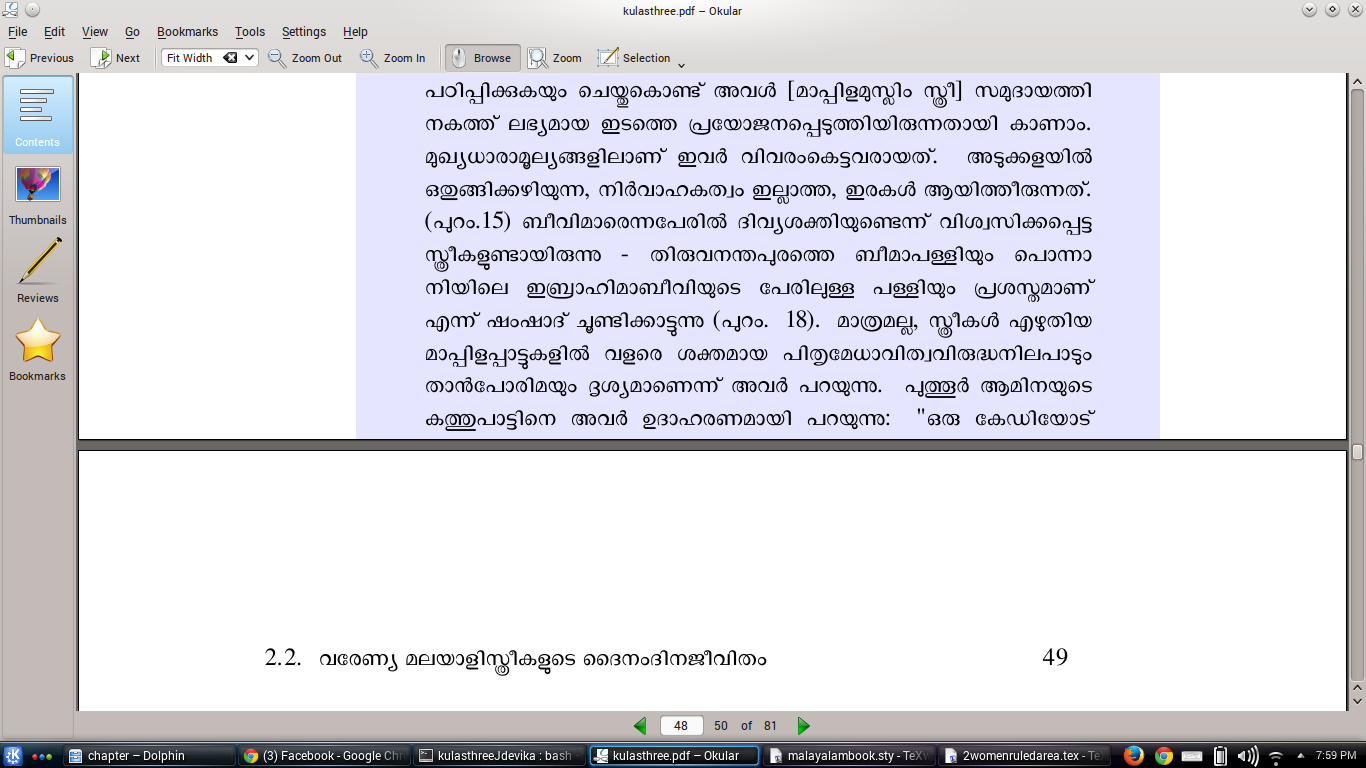Click the kulasthree.pdf – Okular taskbar entry

(673, 756)
